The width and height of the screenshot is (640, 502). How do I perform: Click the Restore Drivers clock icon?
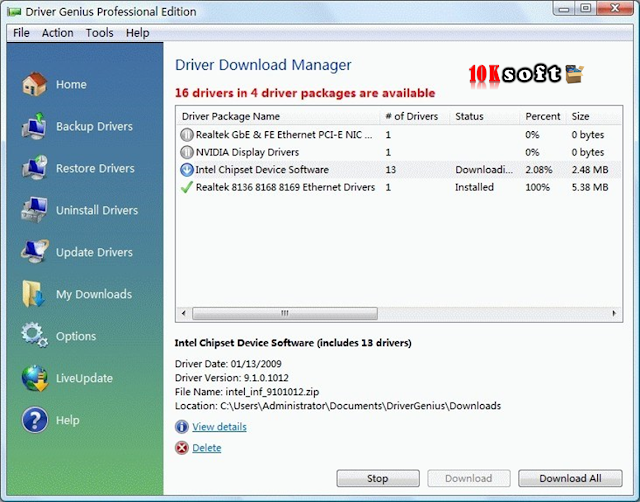point(34,168)
